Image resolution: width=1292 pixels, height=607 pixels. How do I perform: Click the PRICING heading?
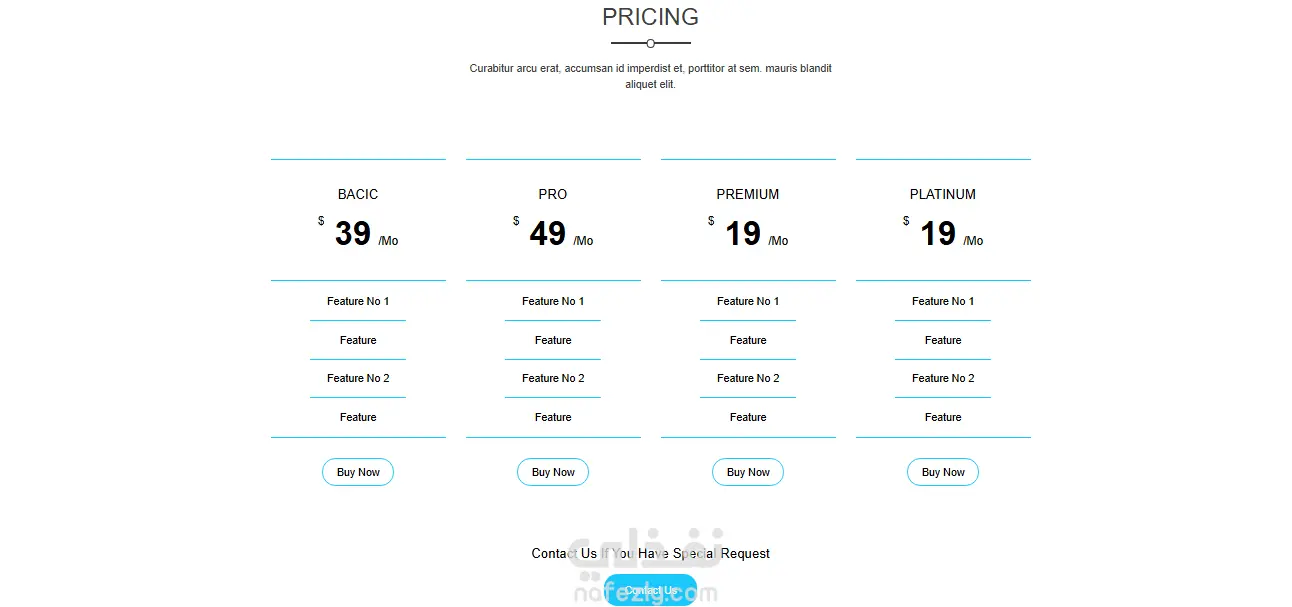651,17
